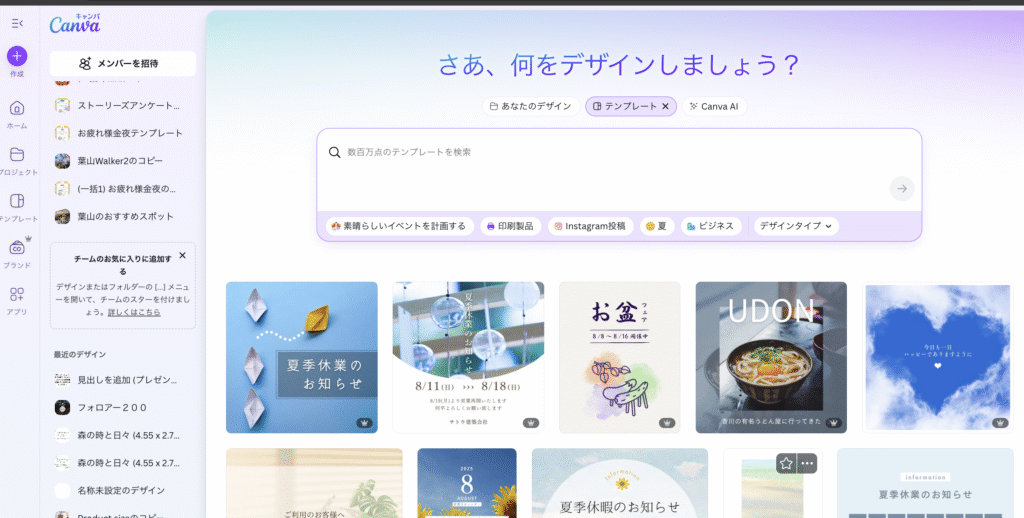Click the メンバーを招待 button
The image size is (1024, 518).
pyautogui.click(x=123, y=63)
